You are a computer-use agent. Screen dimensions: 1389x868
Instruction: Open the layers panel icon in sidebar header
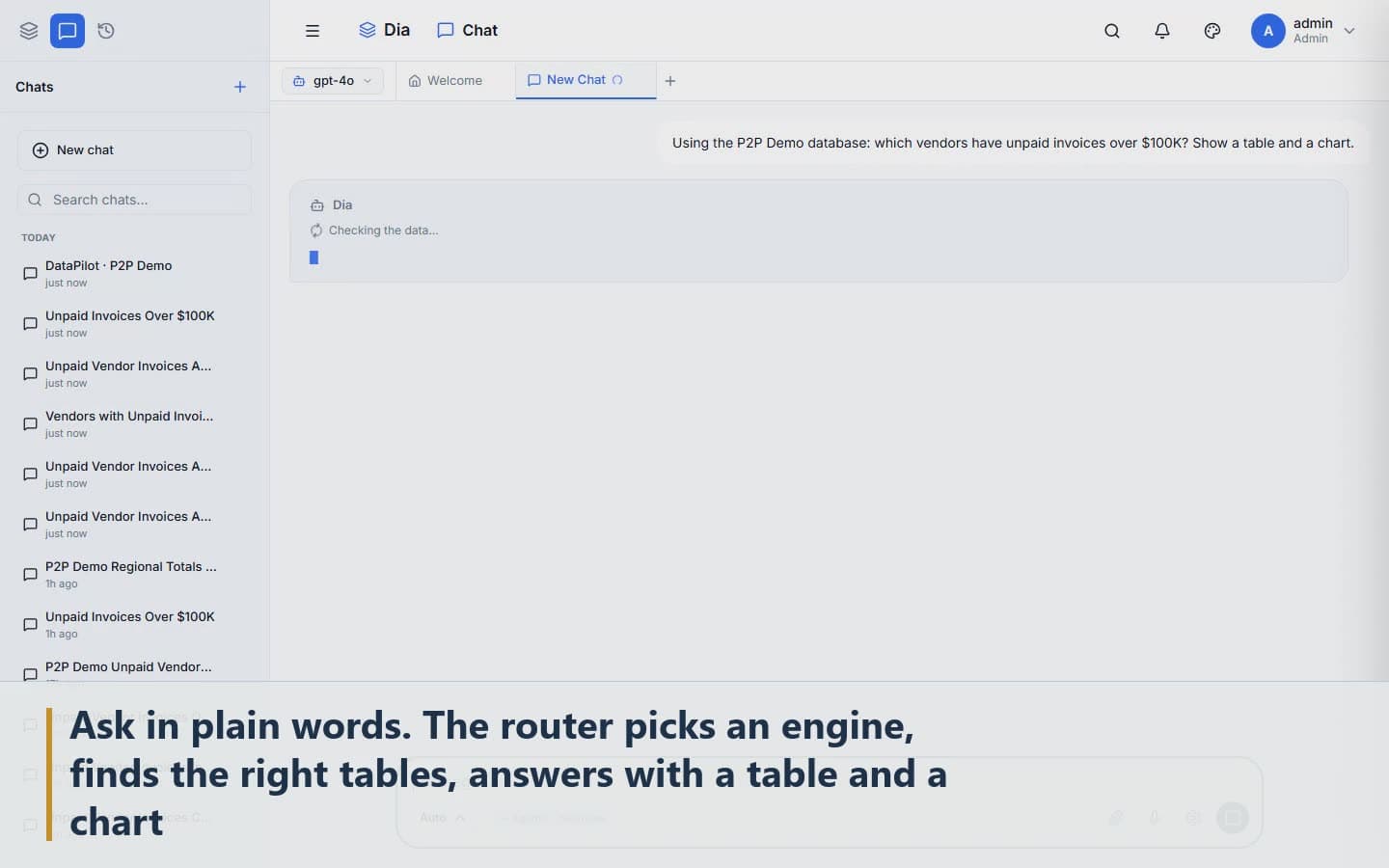coord(29,31)
